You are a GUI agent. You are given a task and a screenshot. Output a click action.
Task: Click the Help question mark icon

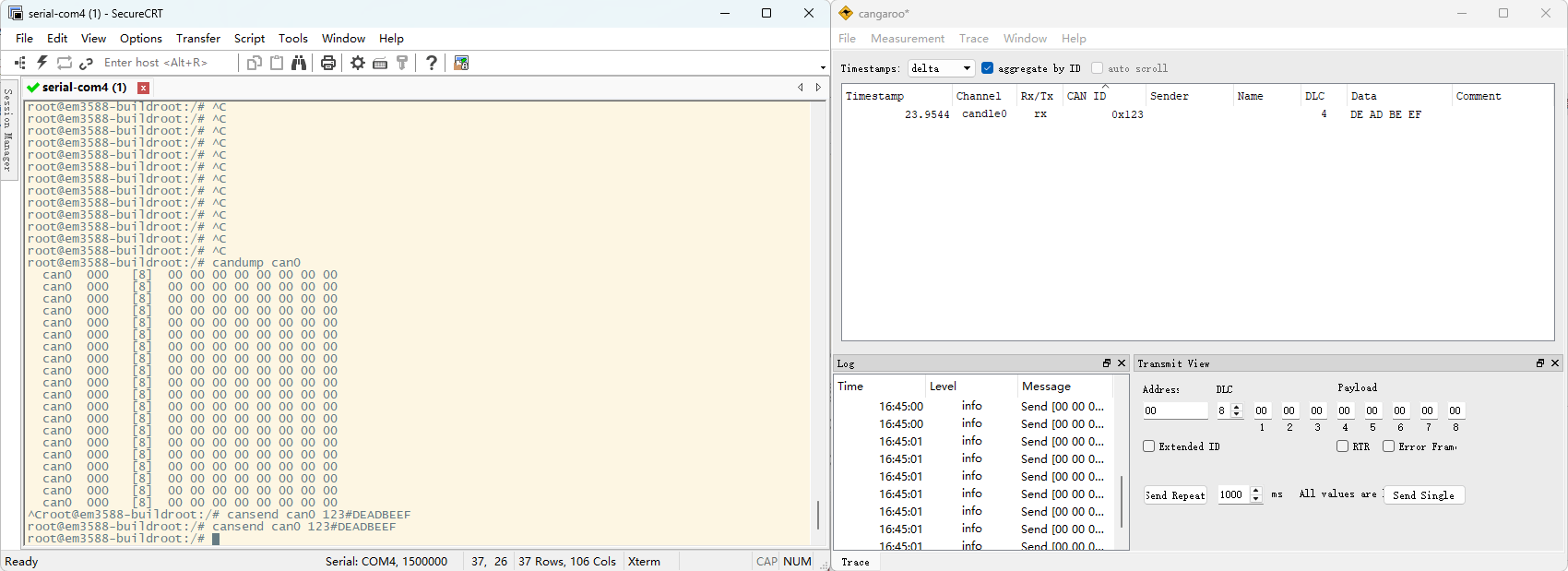(432, 63)
